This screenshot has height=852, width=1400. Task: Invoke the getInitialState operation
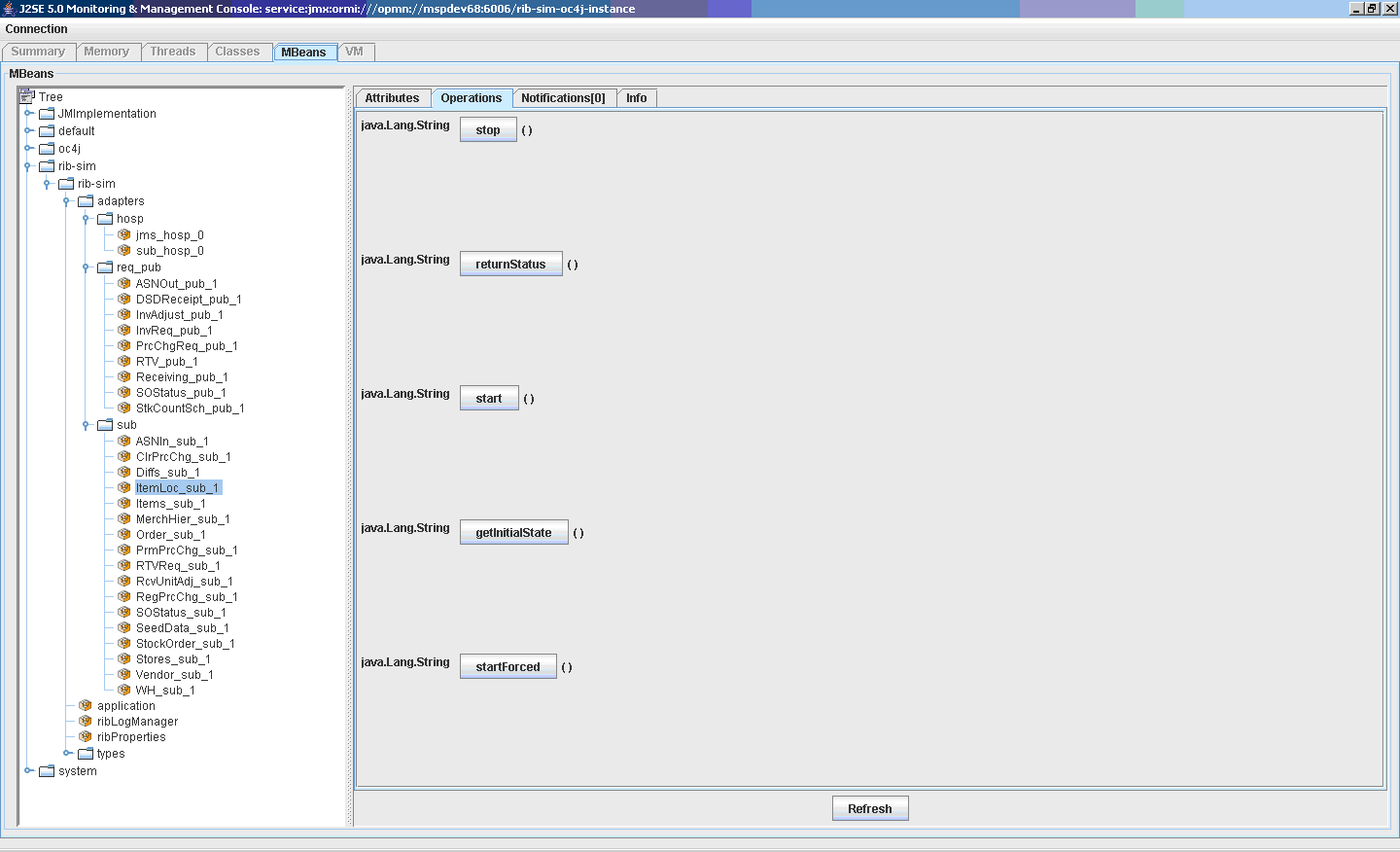pyautogui.click(x=513, y=533)
